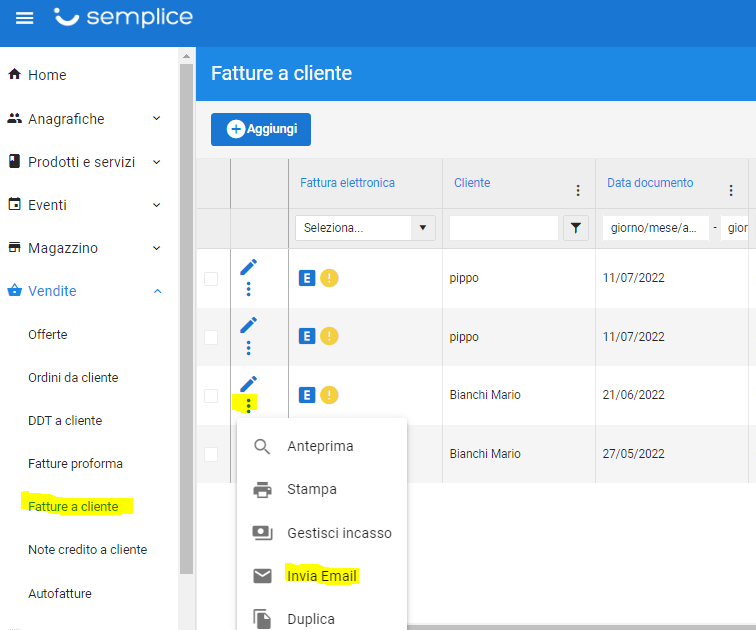Click the Prodotti e servizi book icon
The height and width of the screenshot is (630, 756).
point(14,161)
